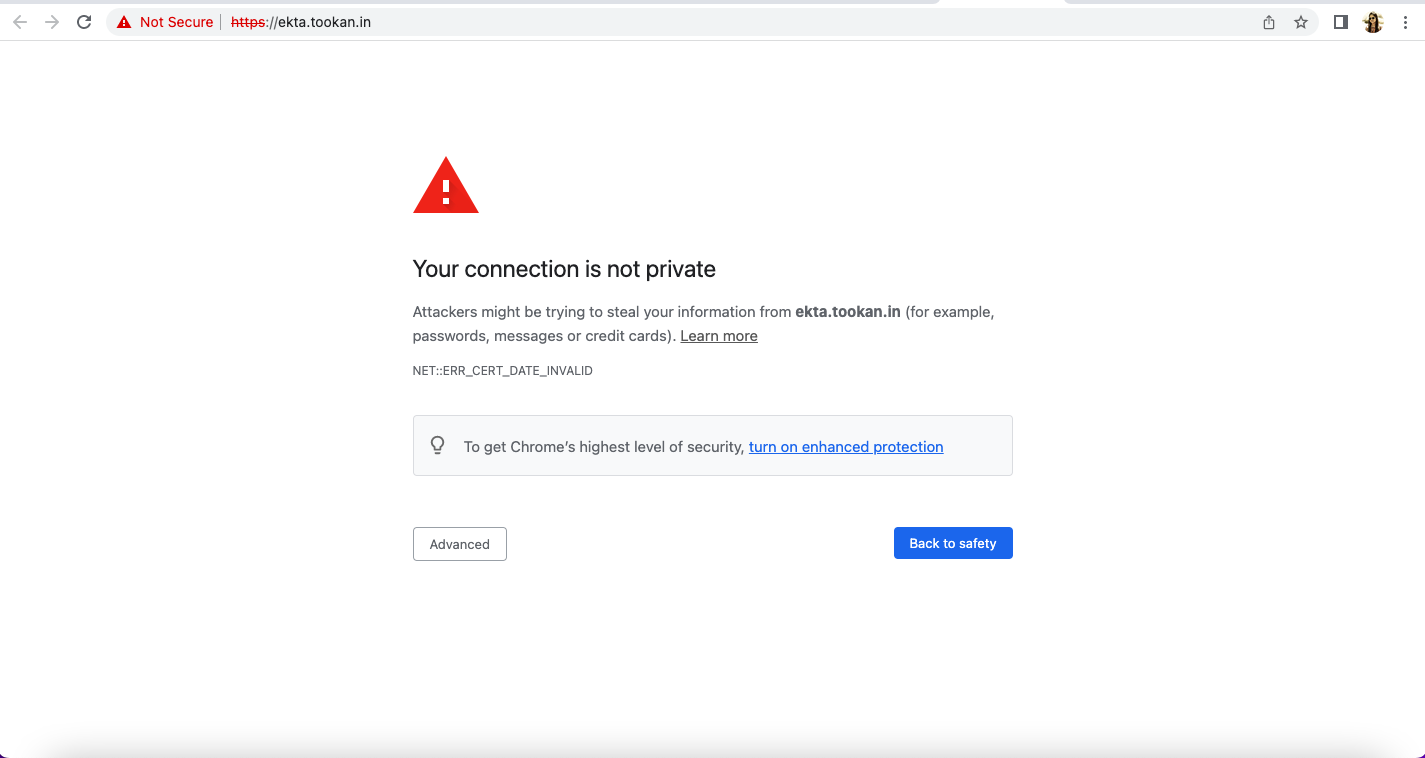Viewport: 1425px width, 758px height.
Task: Select bold ekta.tookan.in in the warning message
Action: [x=848, y=312]
